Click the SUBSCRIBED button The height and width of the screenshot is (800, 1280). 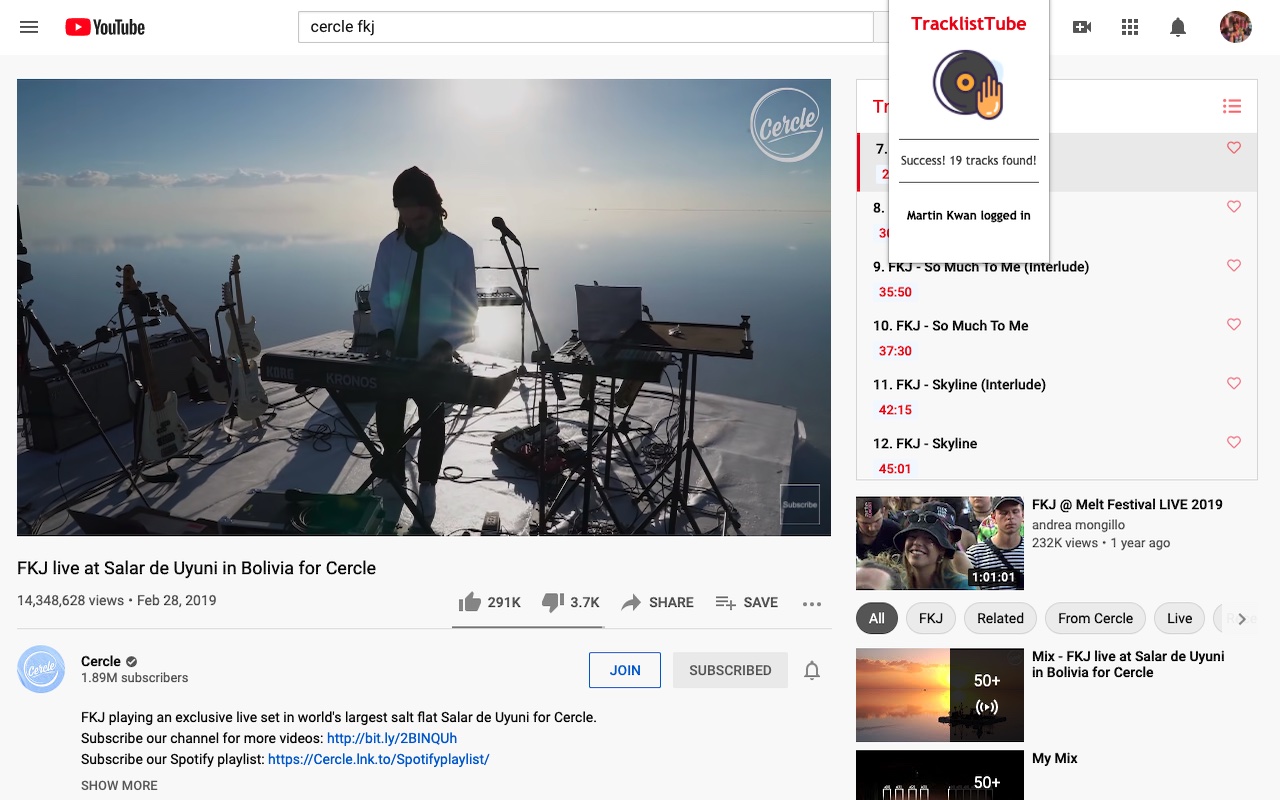click(x=730, y=670)
